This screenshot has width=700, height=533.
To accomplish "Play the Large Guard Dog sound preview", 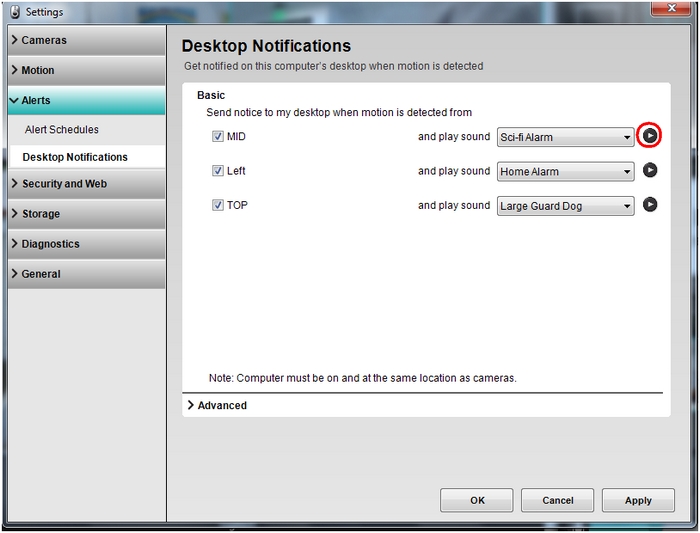I will pos(650,205).
